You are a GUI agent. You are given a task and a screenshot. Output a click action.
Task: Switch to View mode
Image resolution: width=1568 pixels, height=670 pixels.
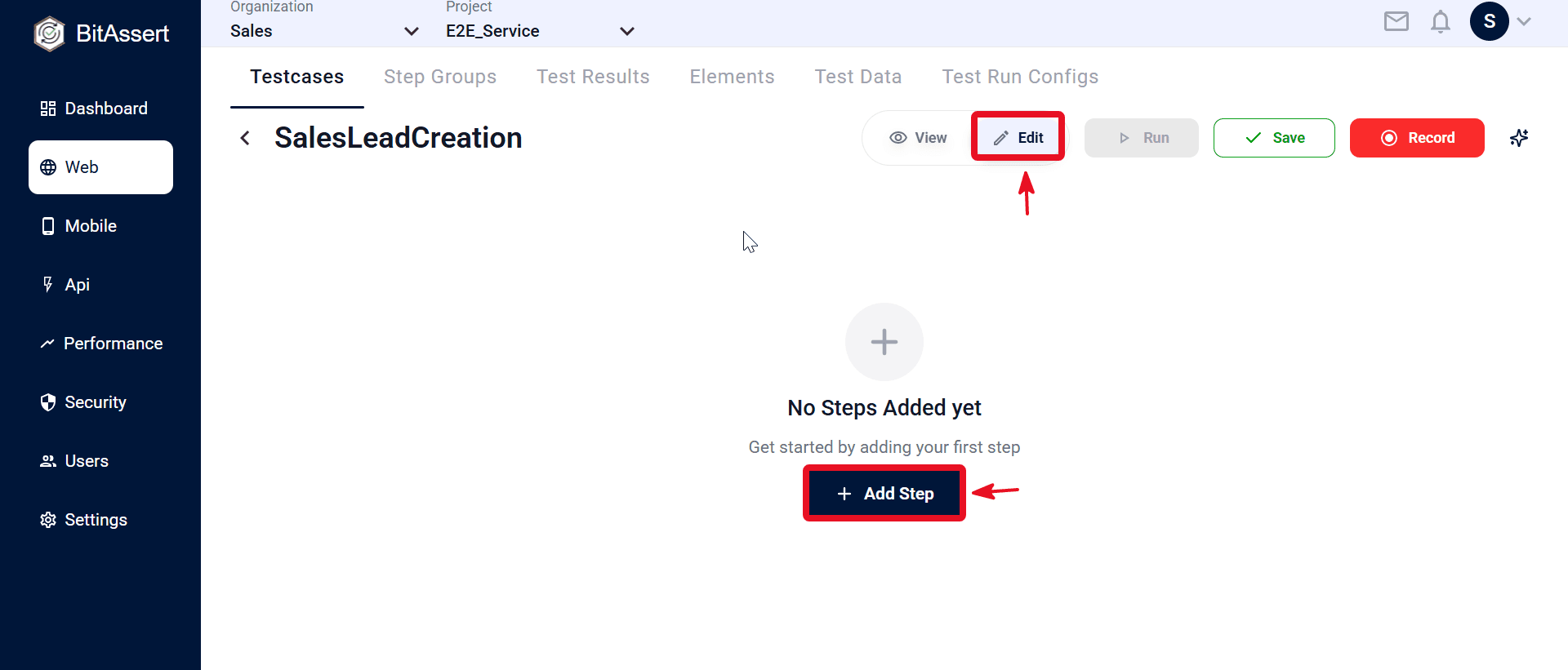(918, 138)
